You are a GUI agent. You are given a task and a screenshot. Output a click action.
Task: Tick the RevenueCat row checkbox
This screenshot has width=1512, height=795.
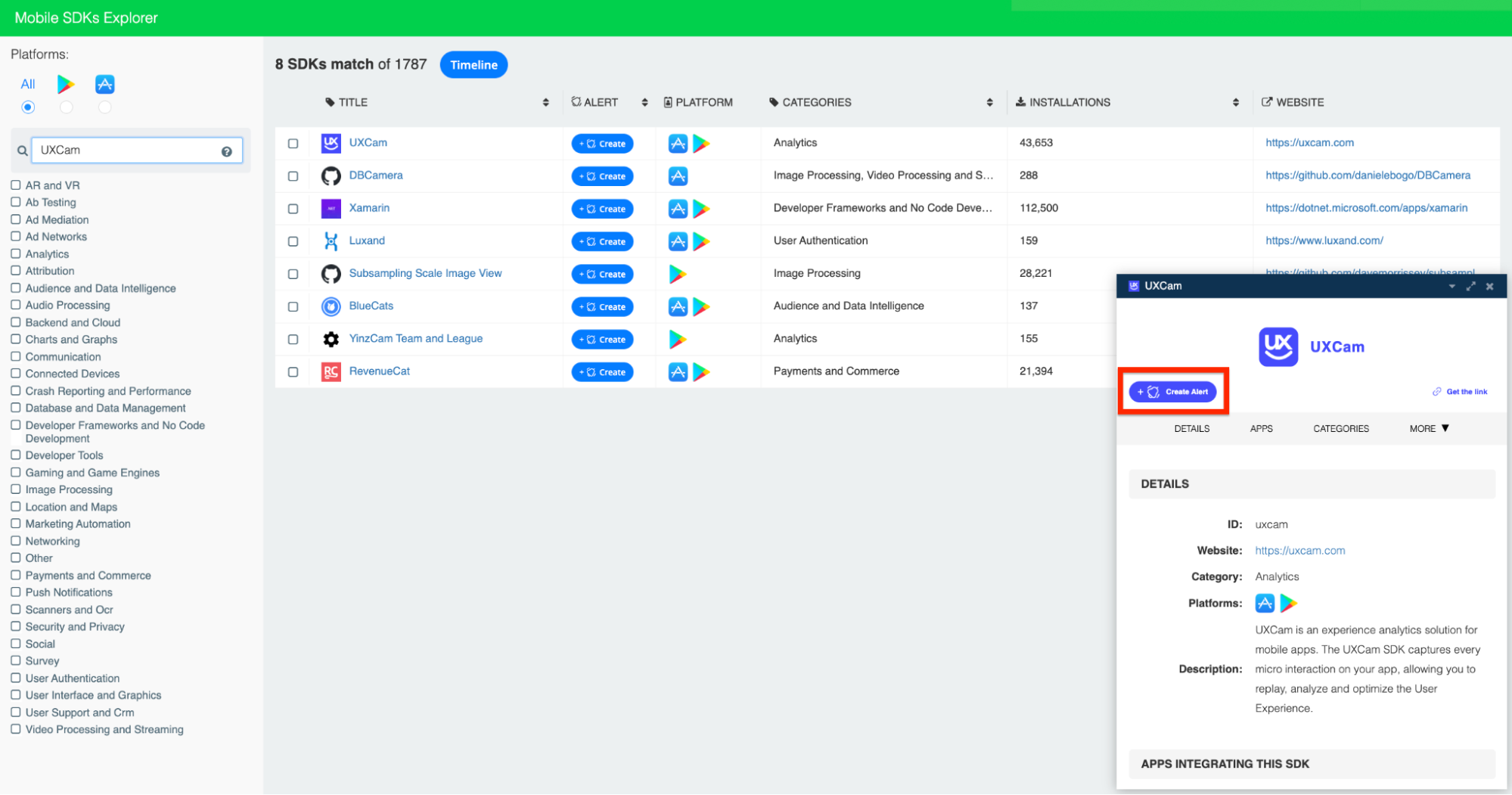[293, 372]
